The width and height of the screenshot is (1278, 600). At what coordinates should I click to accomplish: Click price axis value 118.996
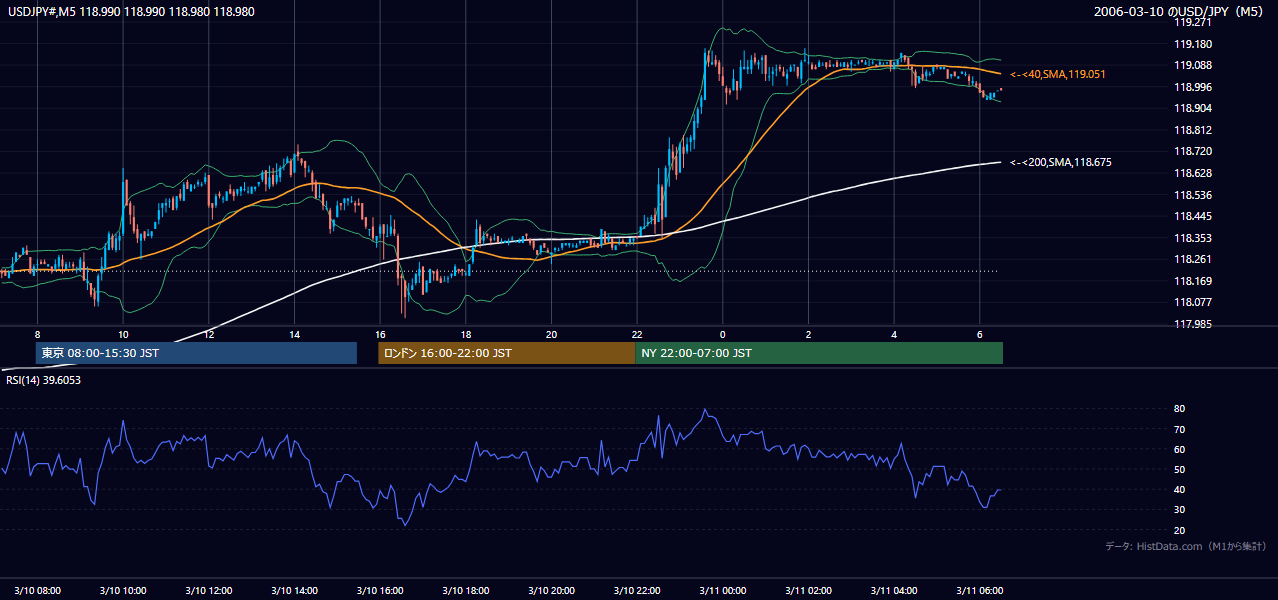(x=1194, y=87)
